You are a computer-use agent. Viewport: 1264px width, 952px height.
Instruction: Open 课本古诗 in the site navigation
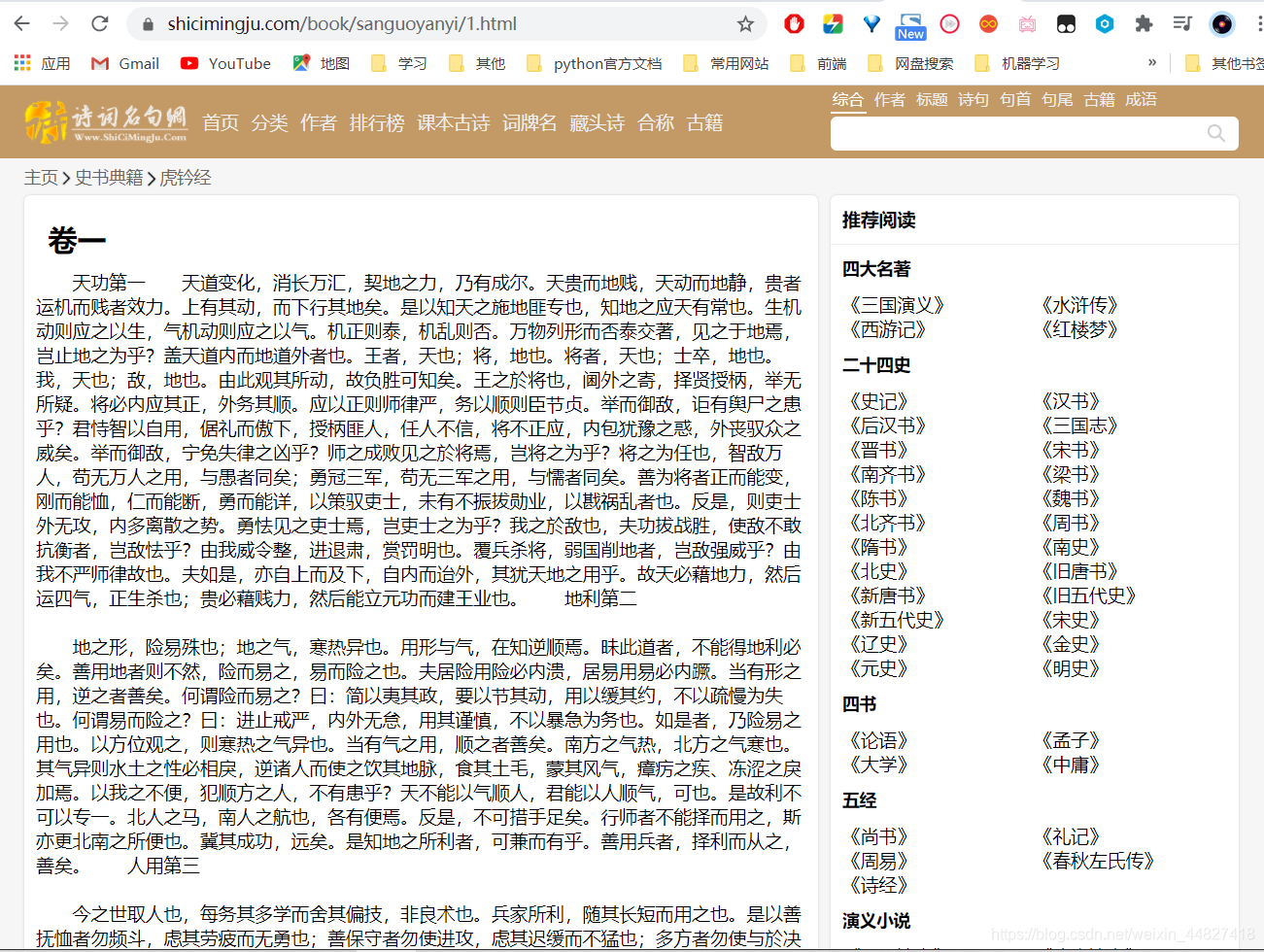454,122
